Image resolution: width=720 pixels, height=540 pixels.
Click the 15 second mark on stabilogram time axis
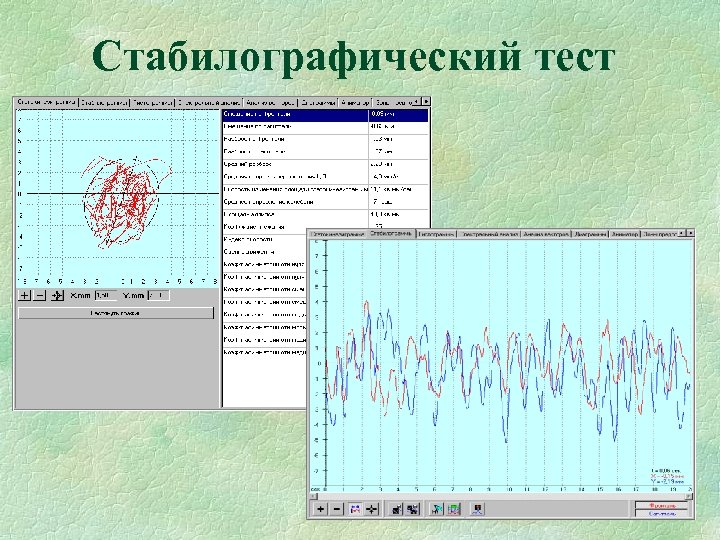(x=600, y=489)
